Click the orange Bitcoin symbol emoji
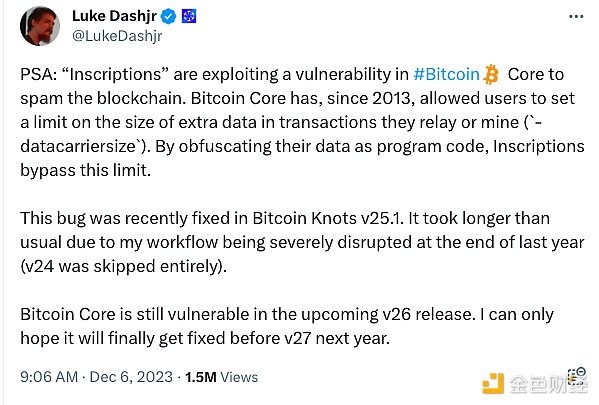Screen dimensions: 599x405 coord(491,74)
